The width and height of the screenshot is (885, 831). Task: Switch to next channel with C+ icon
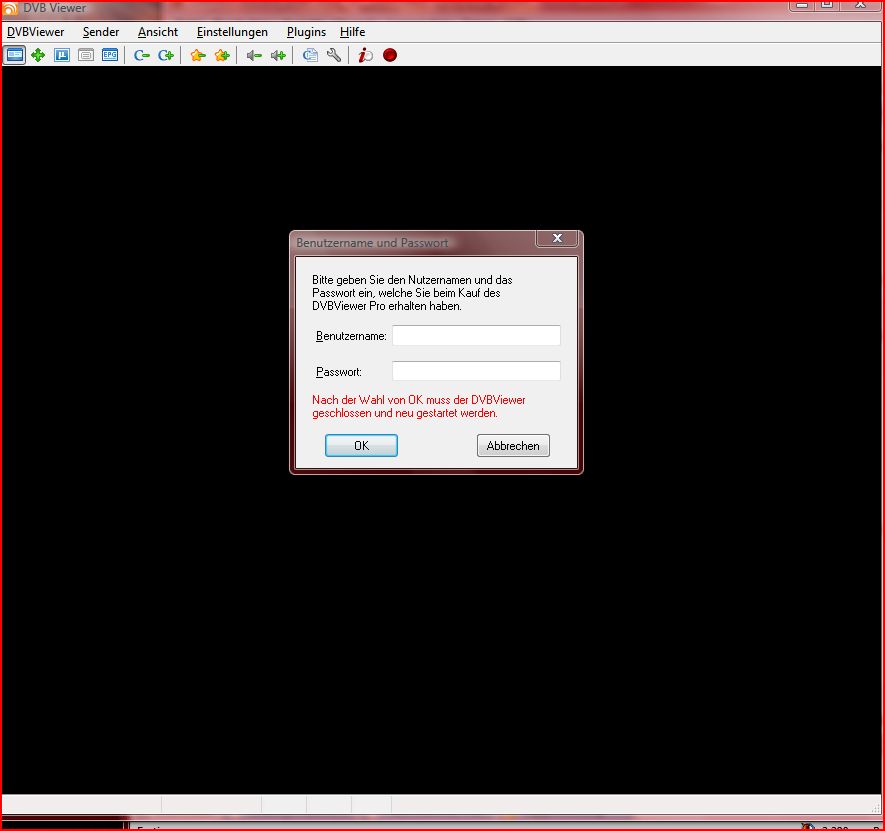coord(166,55)
